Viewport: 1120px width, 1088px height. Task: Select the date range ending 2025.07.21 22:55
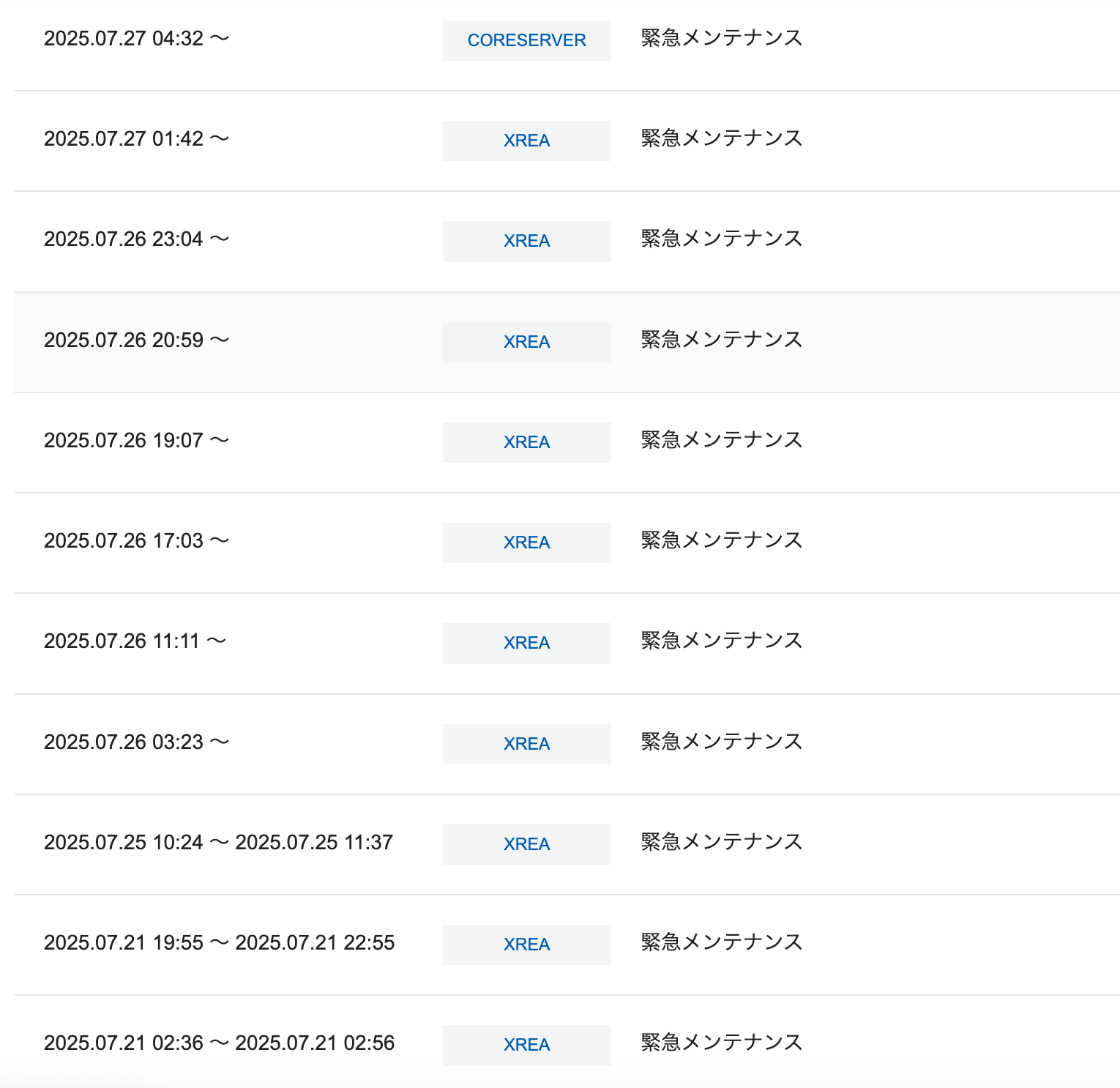coord(220,942)
